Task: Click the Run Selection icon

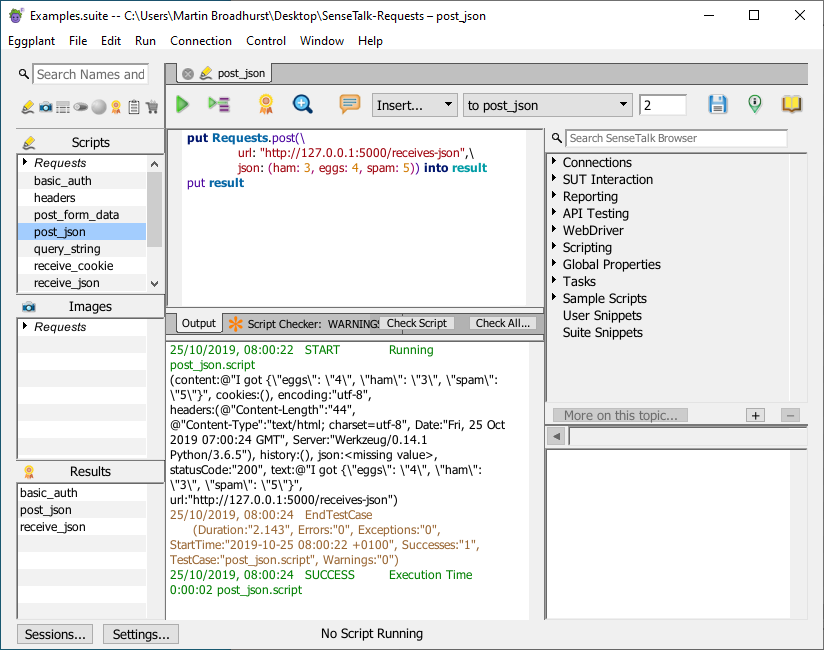Action: [219, 105]
